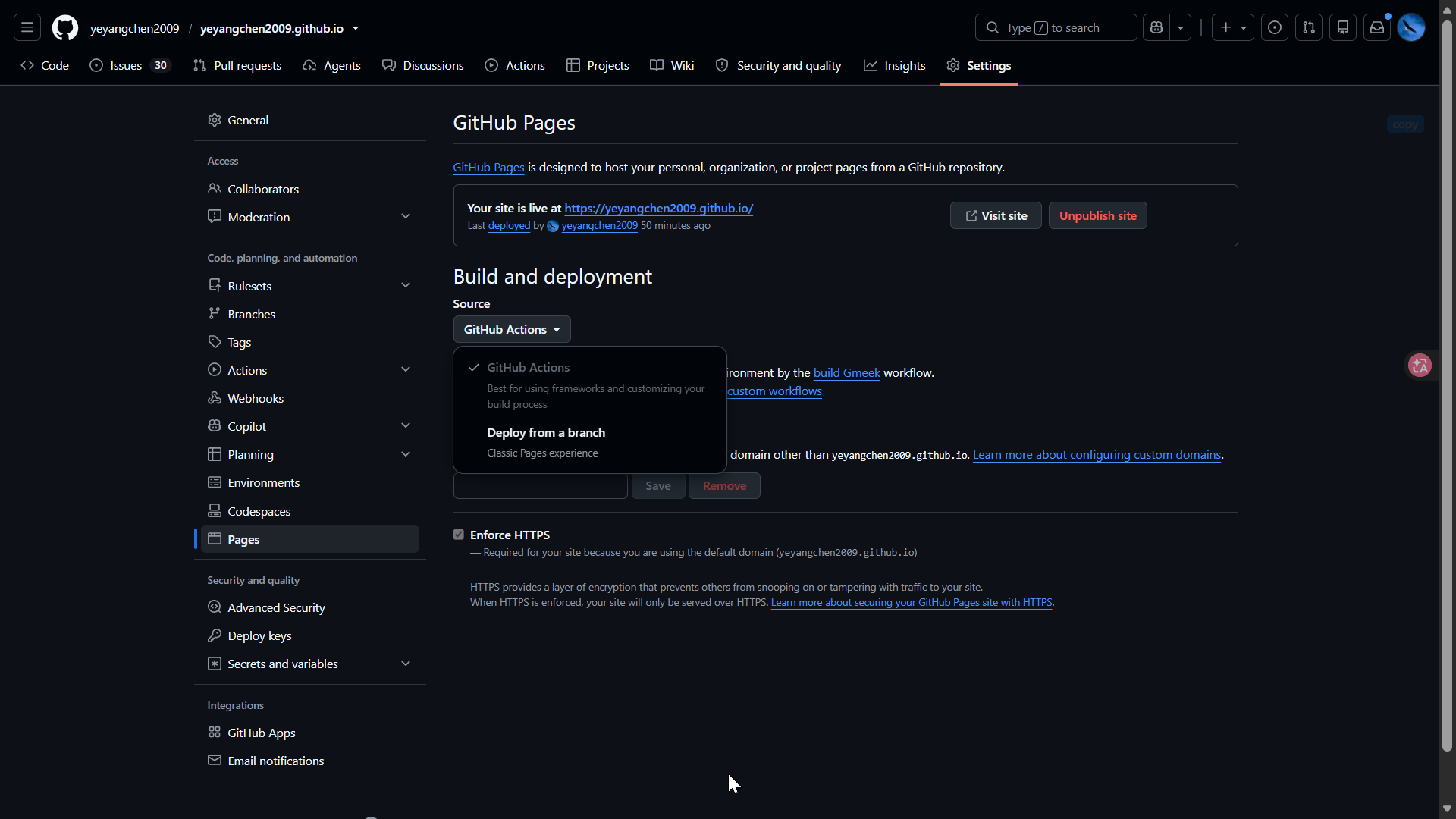This screenshot has height=819, width=1456.
Task: Toggle the GitHub Actions source dropdown
Action: [x=512, y=330]
